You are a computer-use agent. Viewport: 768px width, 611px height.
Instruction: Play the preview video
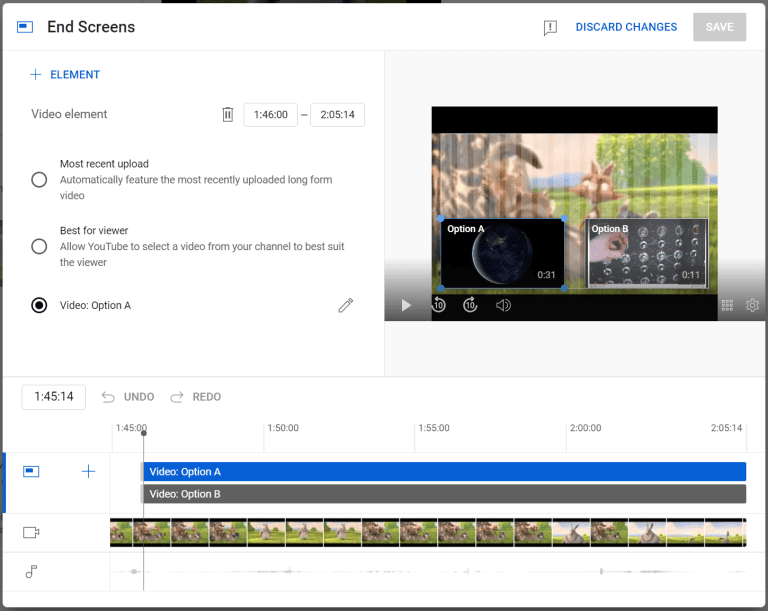406,305
